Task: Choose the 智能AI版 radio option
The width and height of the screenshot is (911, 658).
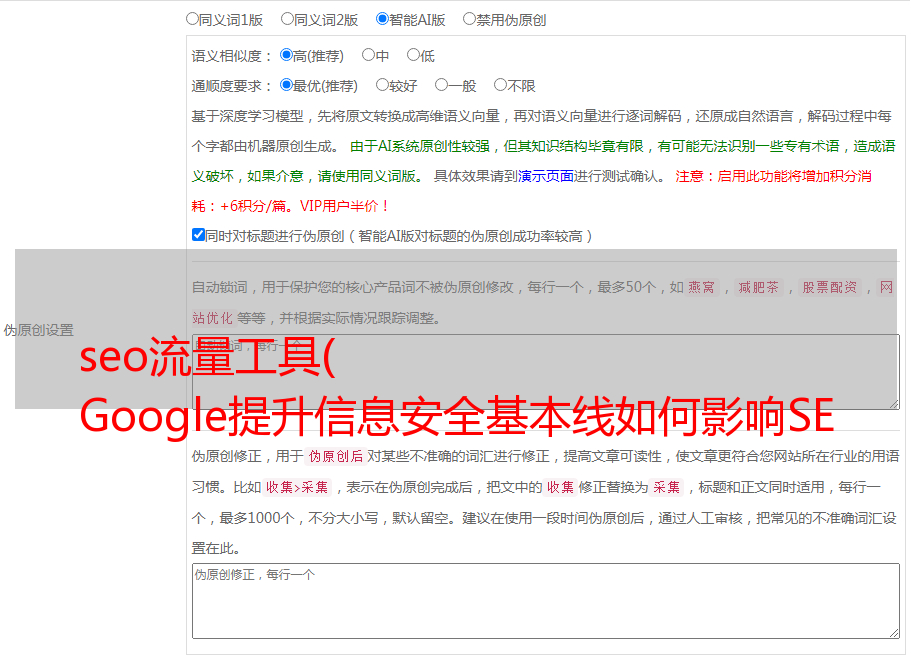Action: tap(382, 19)
